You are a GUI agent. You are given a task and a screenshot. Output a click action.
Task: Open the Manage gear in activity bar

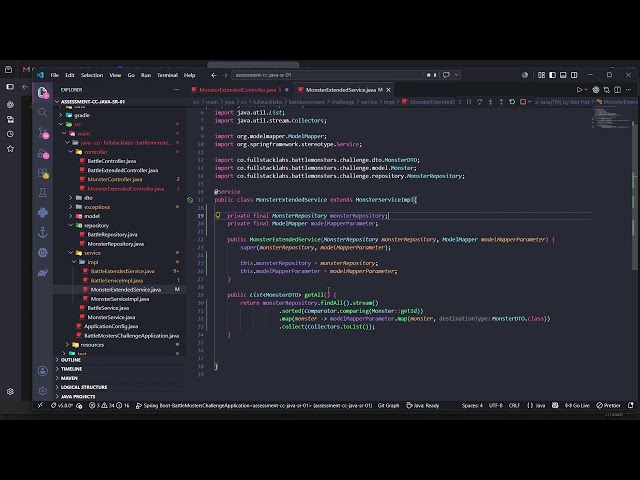42,391
